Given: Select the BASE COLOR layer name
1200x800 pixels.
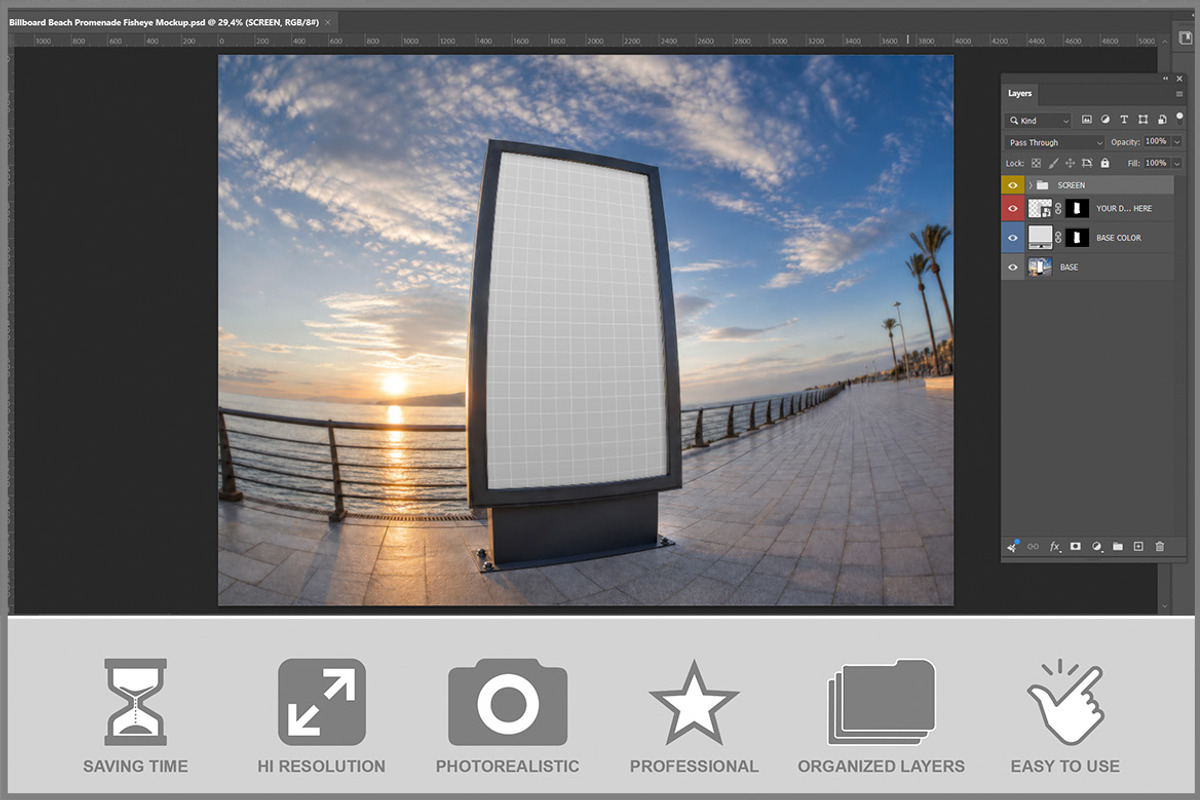Looking at the screenshot, I should pos(1119,238).
